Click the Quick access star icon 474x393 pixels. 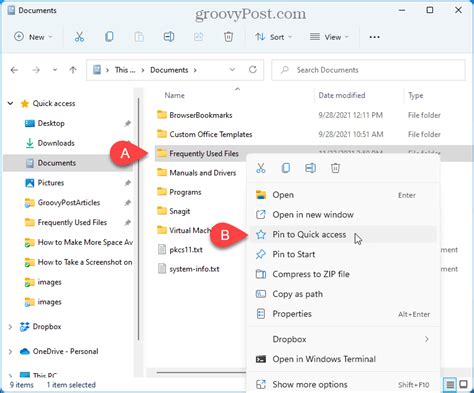point(25,104)
